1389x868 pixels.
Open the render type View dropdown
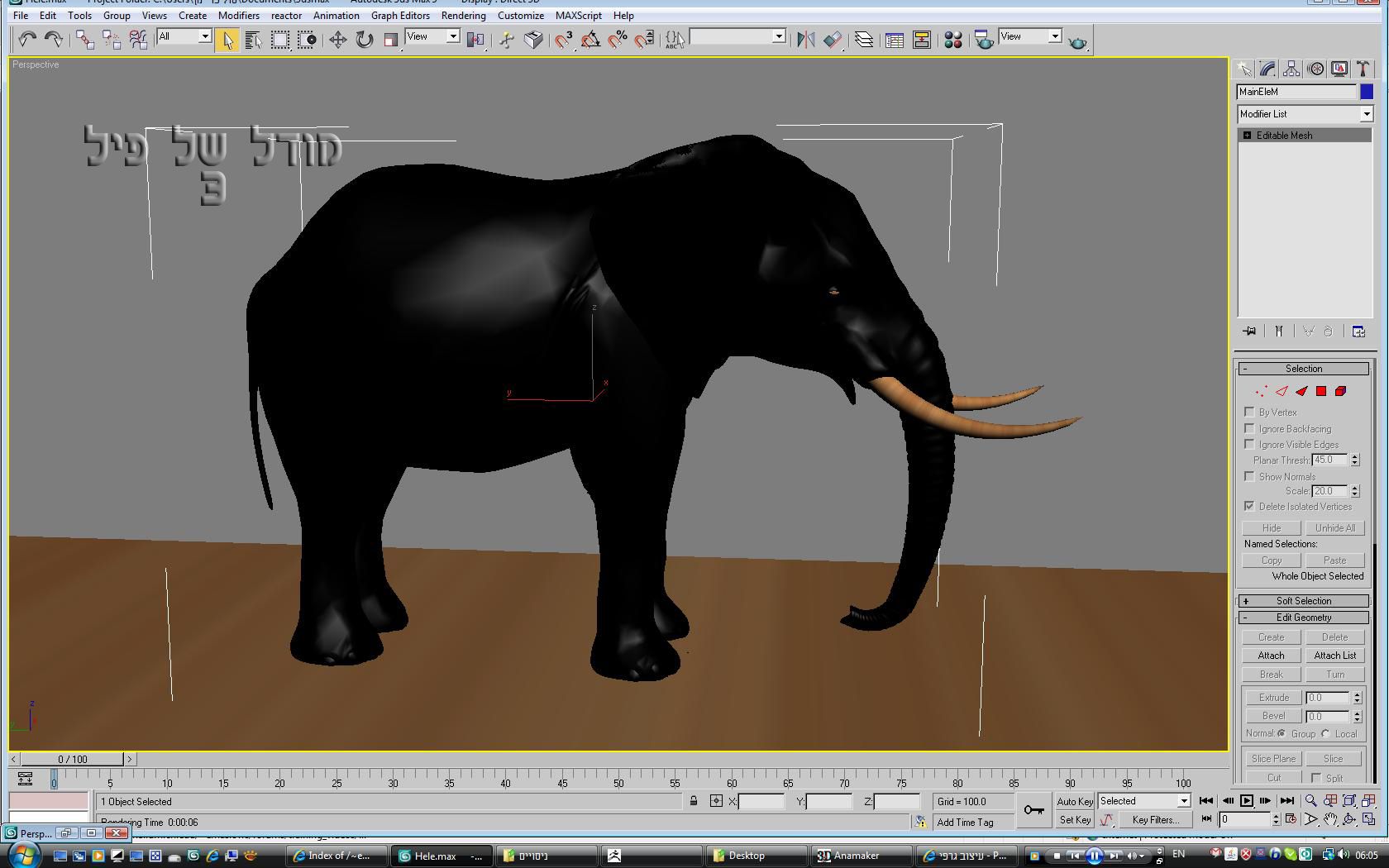pos(1055,36)
